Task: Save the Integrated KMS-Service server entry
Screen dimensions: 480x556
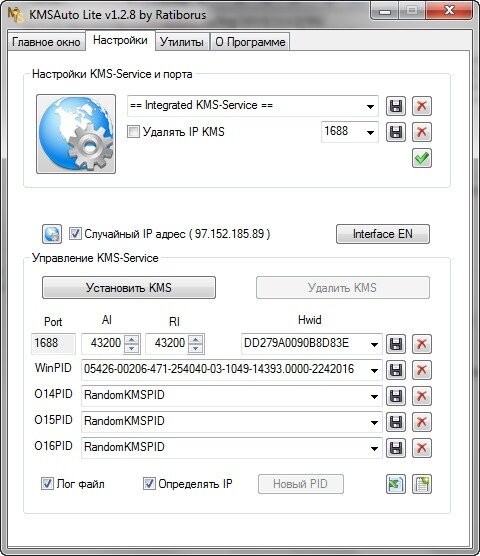Action: (396, 106)
